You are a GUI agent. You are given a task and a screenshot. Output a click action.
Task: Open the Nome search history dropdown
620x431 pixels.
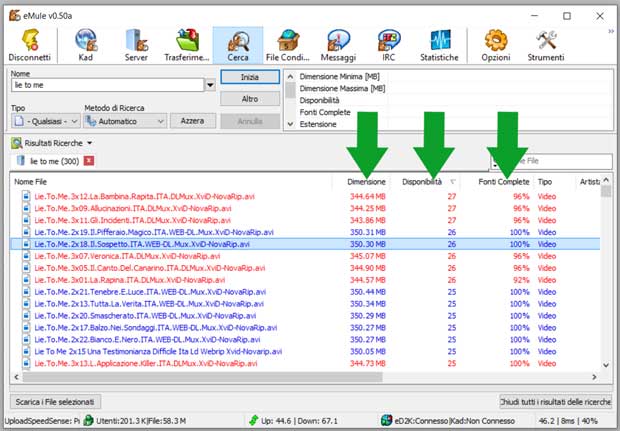[x=210, y=85]
